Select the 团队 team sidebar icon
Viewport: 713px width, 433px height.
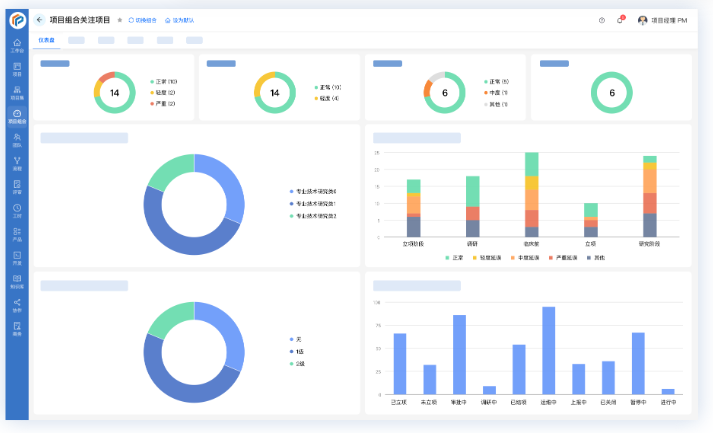click(17, 140)
